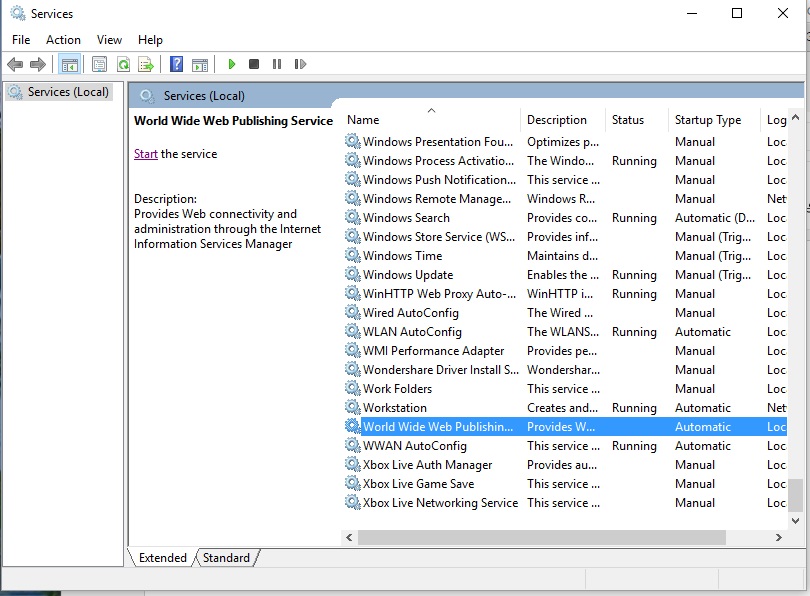Click 'Provides pe...' description cell
The image size is (810, 596).
(x=562, y=351)
